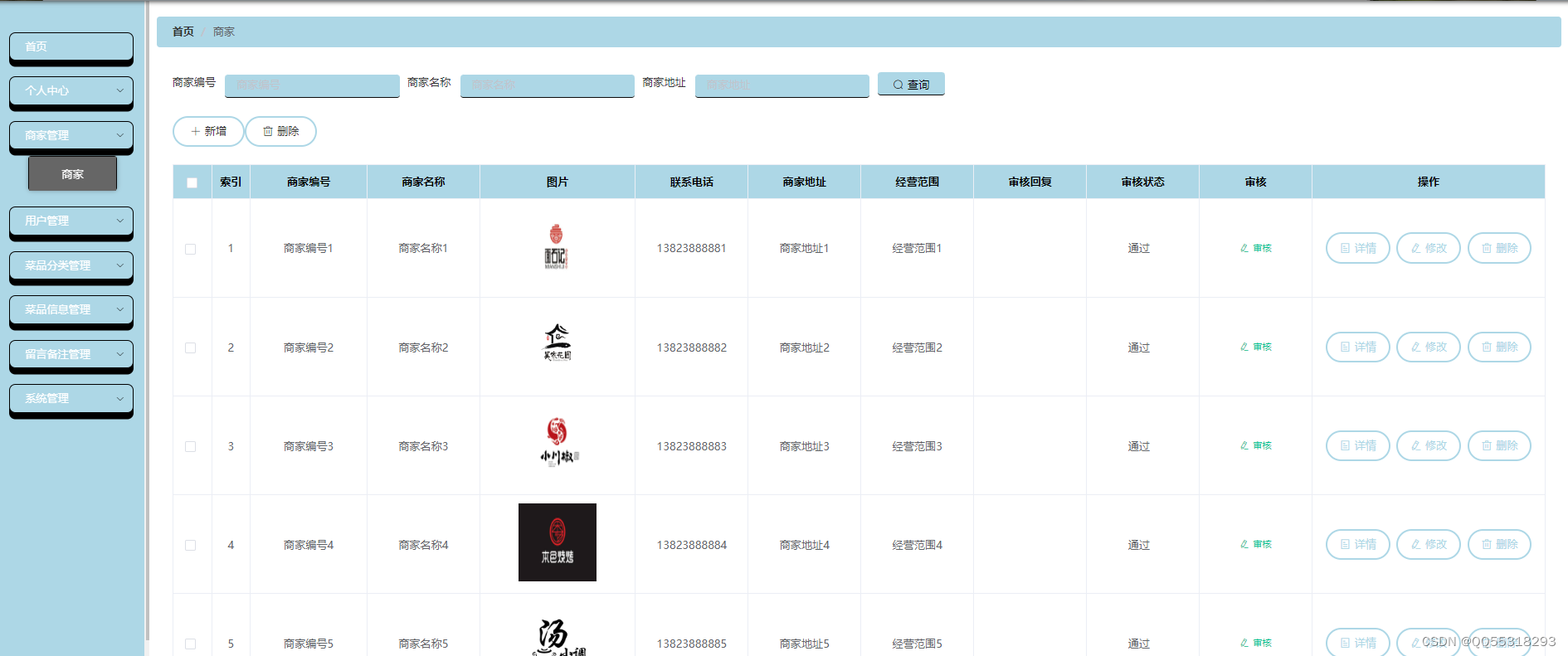Click the 经营范围 column header
This screenshot has width=1568, height=656.
click(x=918, y=182)
